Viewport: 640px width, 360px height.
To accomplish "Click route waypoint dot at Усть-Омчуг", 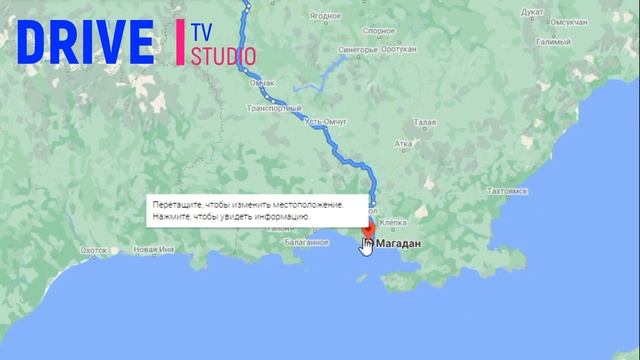I will coord(325,129).
